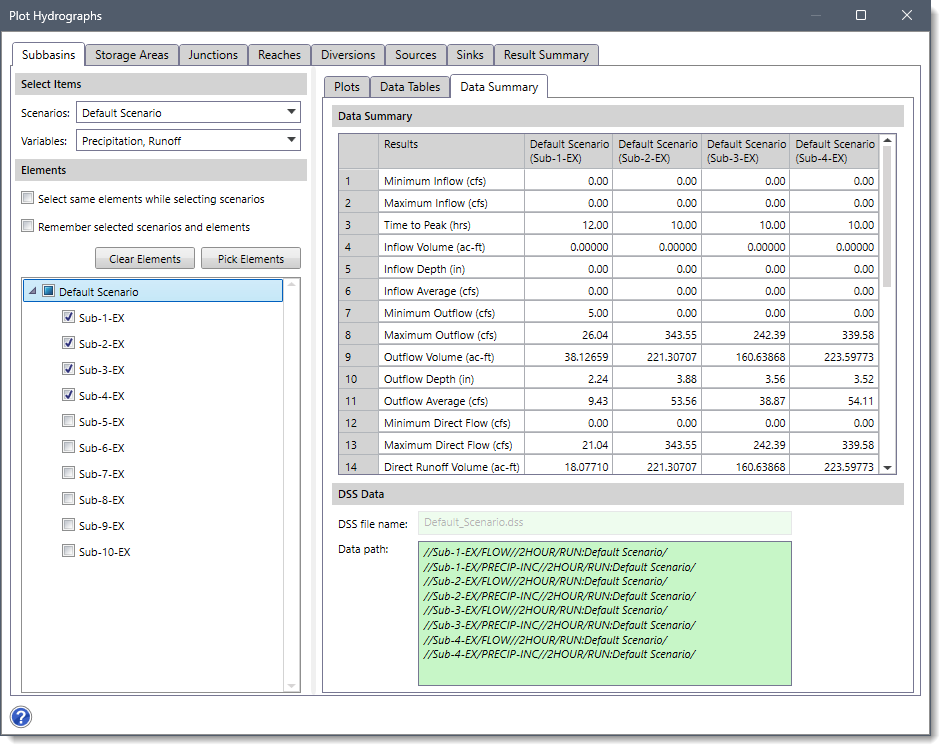
Task: Switch to the Subbasins tab
Action: point(48,55)
